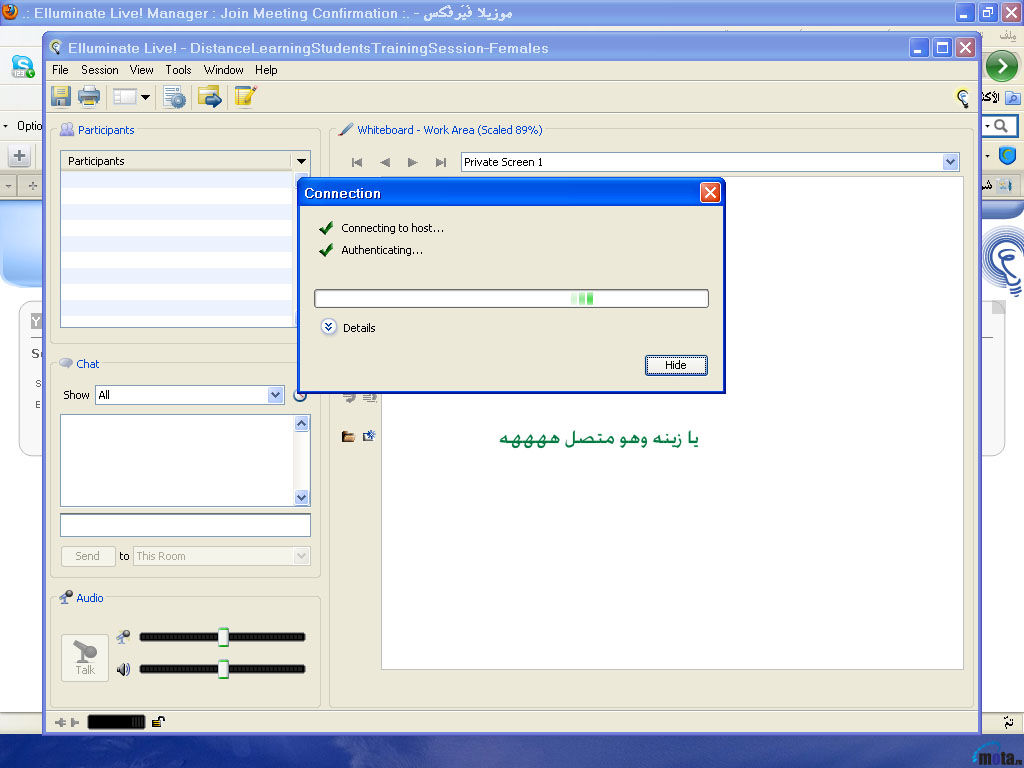
Task: Click the Talk microphone button
Action: (85, 658)
